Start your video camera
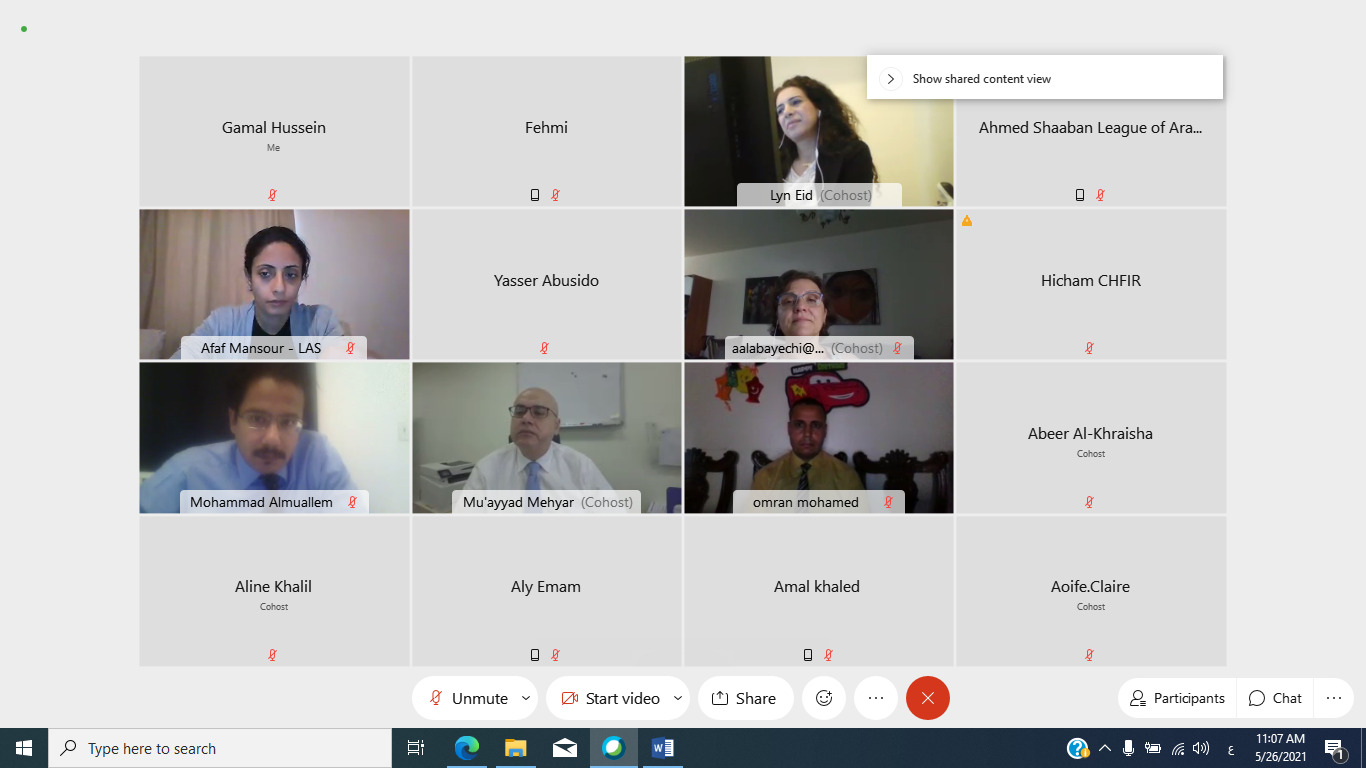Image resolution: width=1366 pixels, height=768 pixels. pos(610,698)
